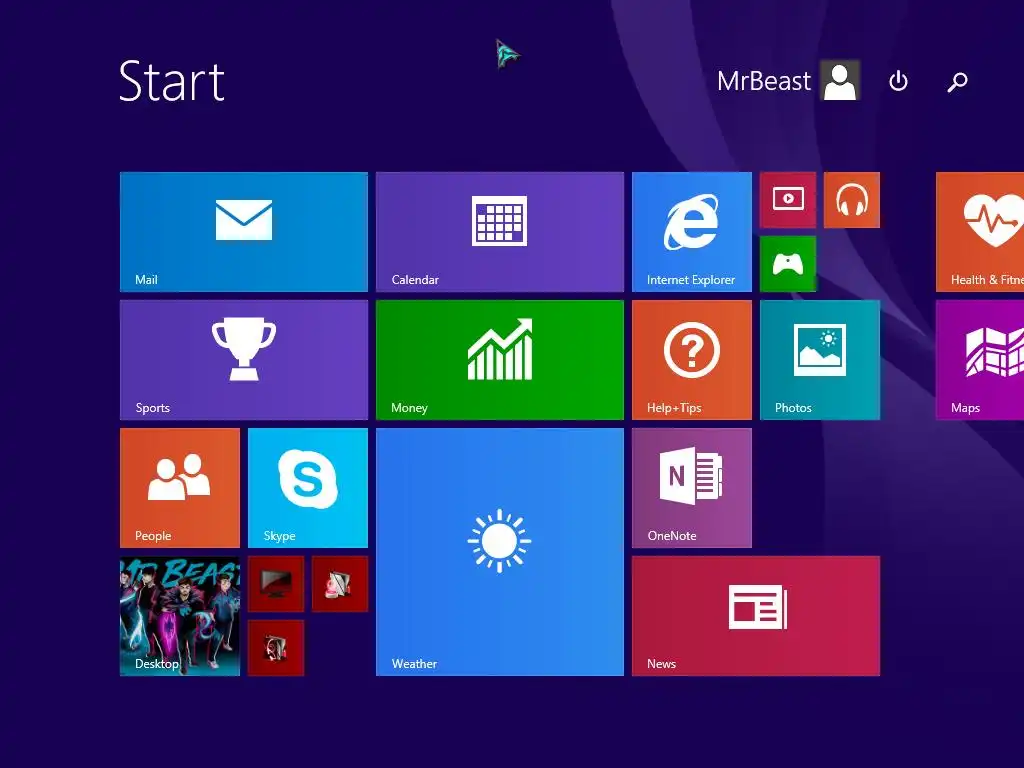Open the Weather tile

click(x=500, y=552)
